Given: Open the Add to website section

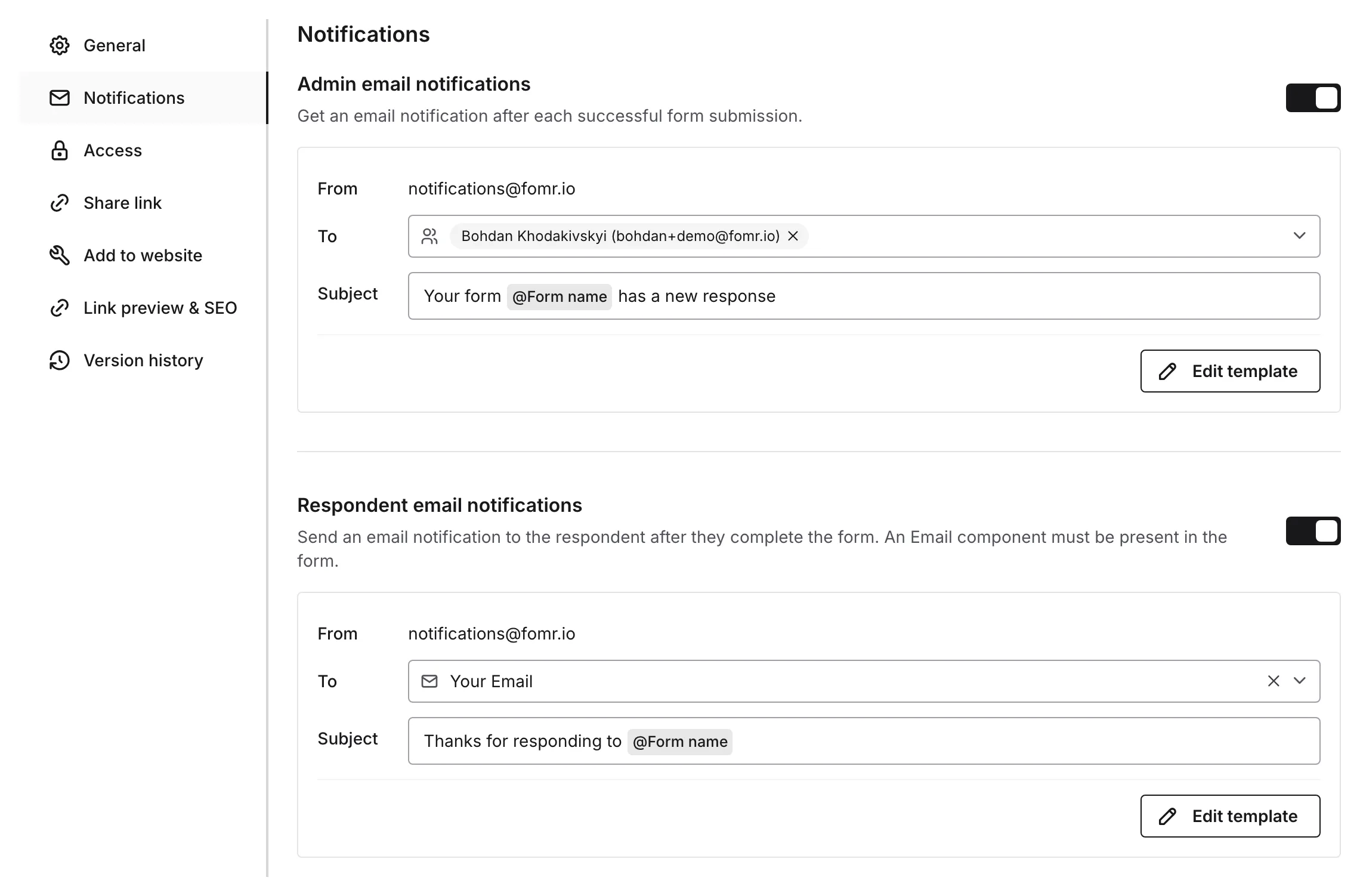Looking at the screenshot, I should [x=143, y=255].
